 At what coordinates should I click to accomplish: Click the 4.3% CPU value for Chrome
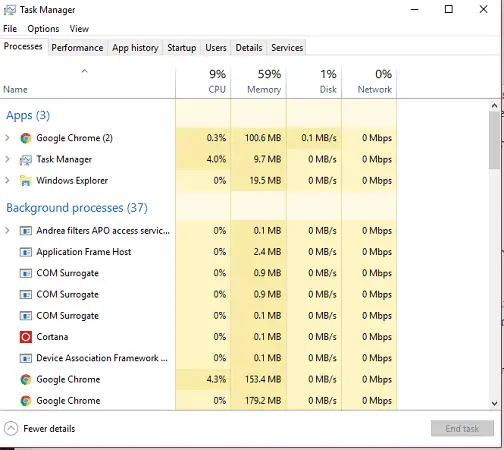click(x=216, y=379)
